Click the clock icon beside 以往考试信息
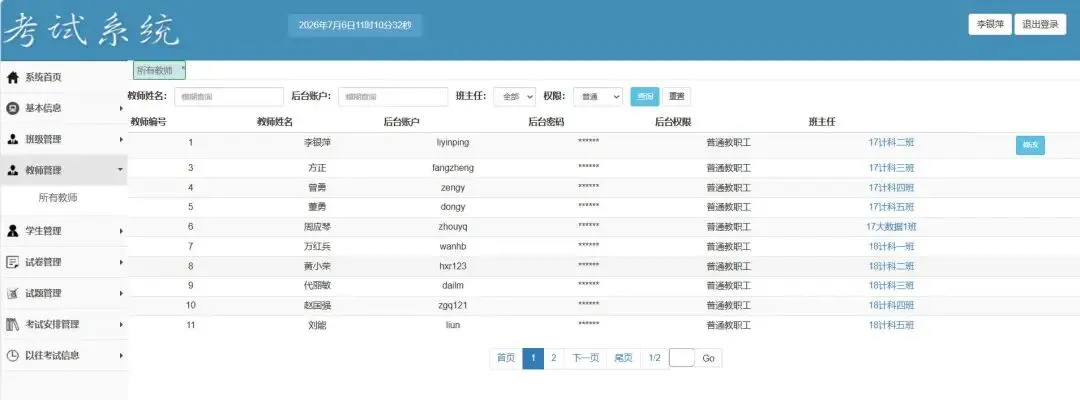This screenshot has height=400, width=1080. [x=12, y=355]
